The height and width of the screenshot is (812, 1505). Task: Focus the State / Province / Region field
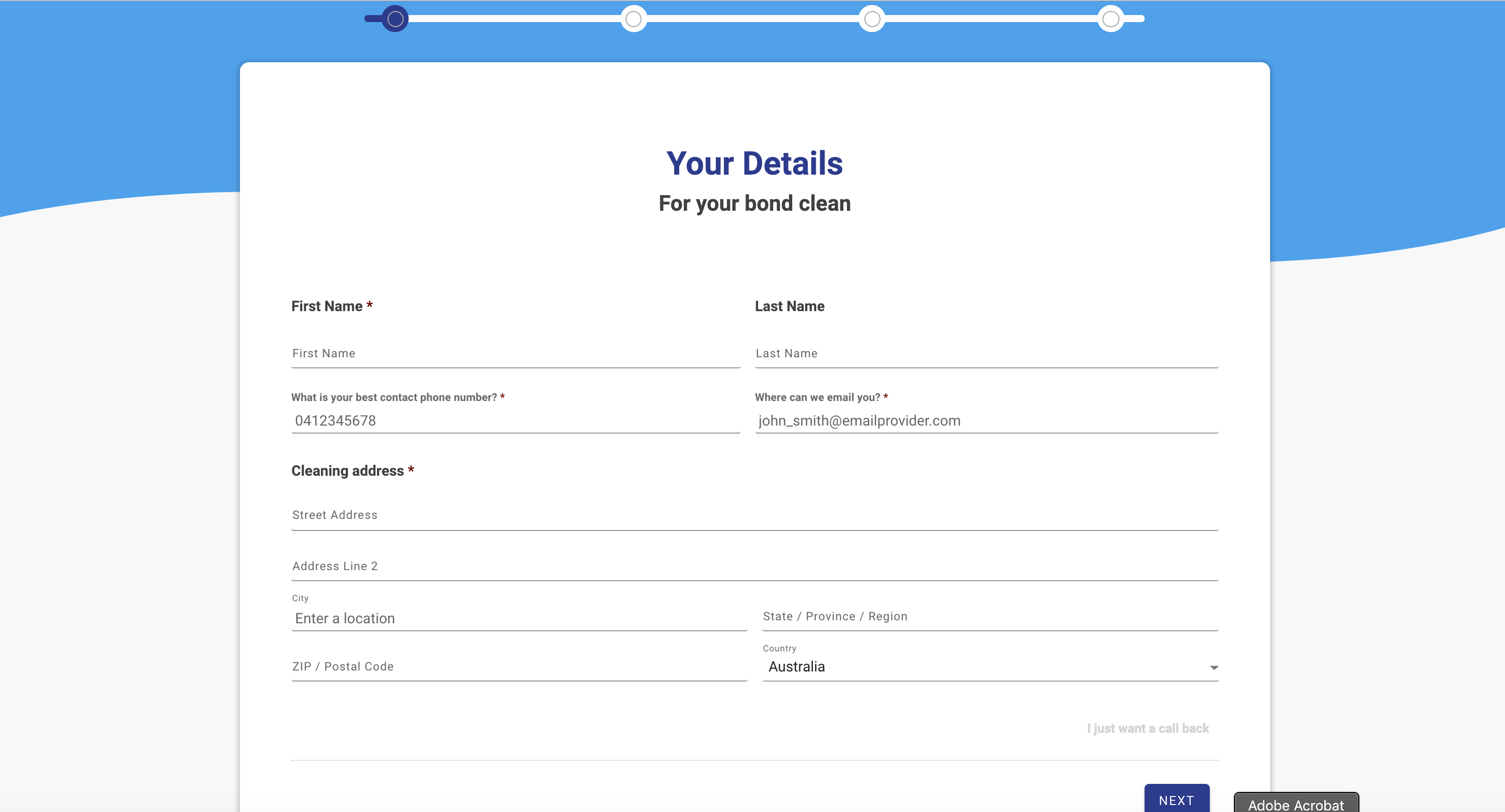(x=990, y=616)
